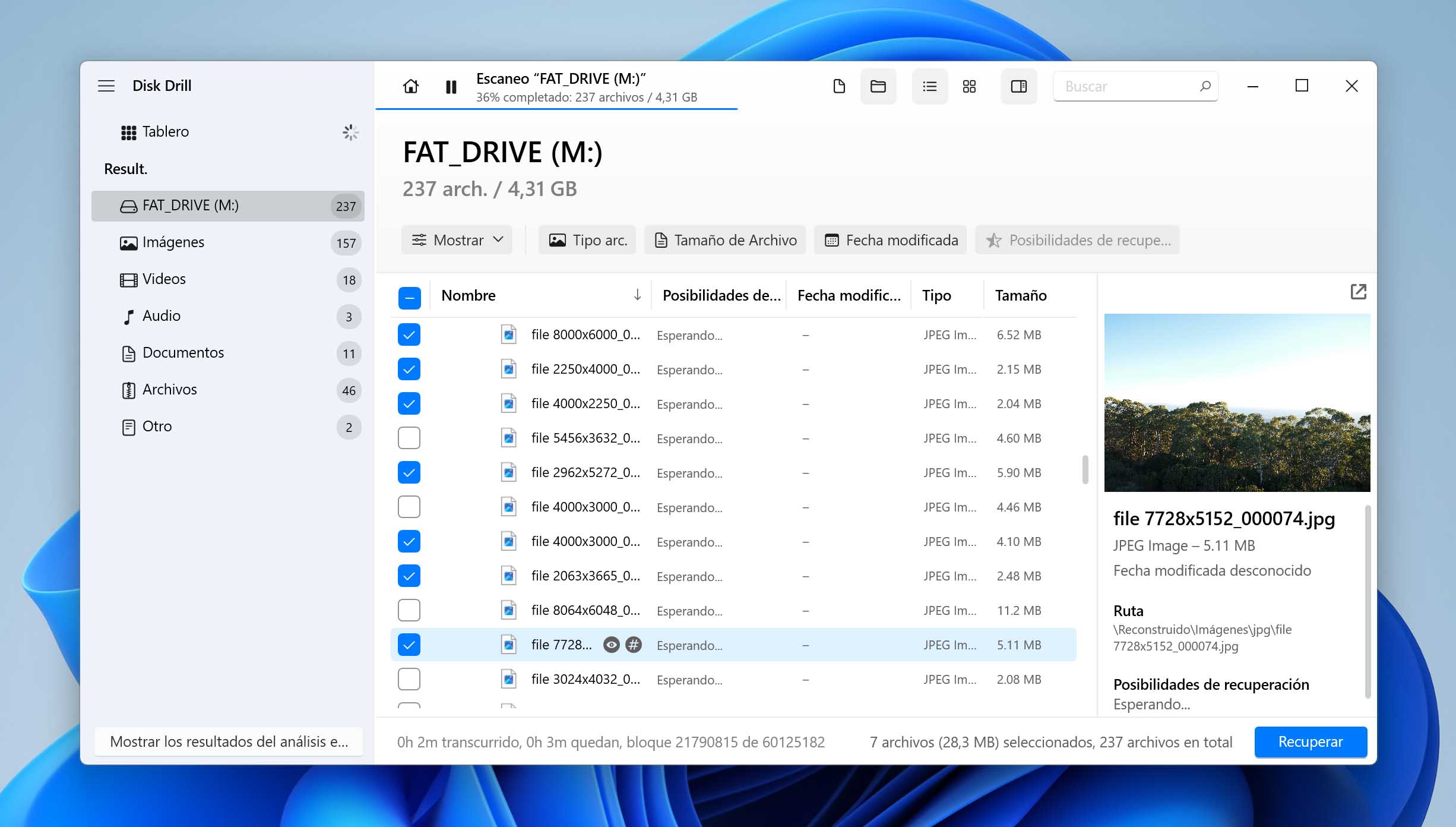This screenshot has width=1456, height=827.
Task: Click JPEG icon of file 8000x6000
Action: 508,334
